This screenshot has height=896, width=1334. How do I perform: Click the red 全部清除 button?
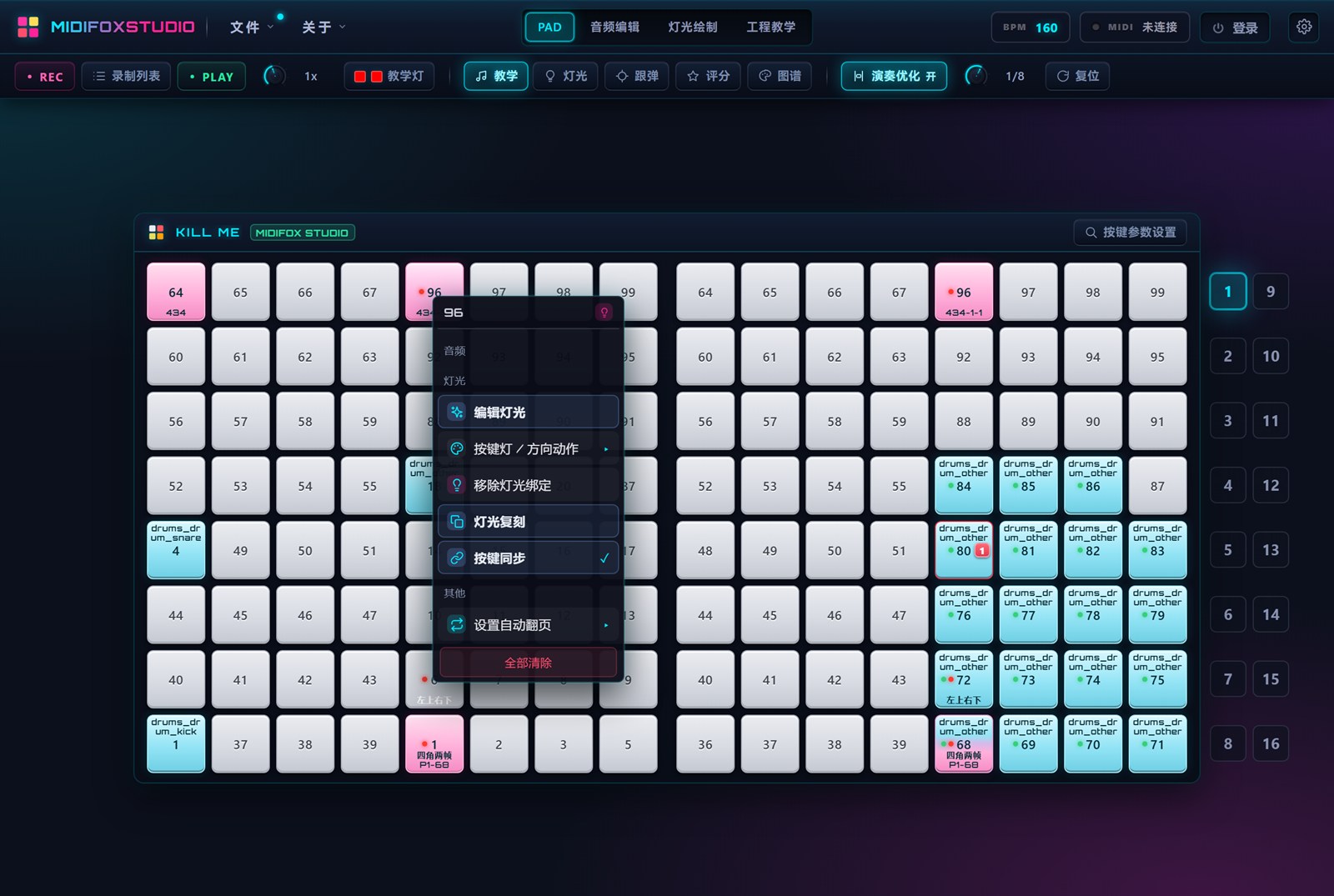tap(529, 663)
